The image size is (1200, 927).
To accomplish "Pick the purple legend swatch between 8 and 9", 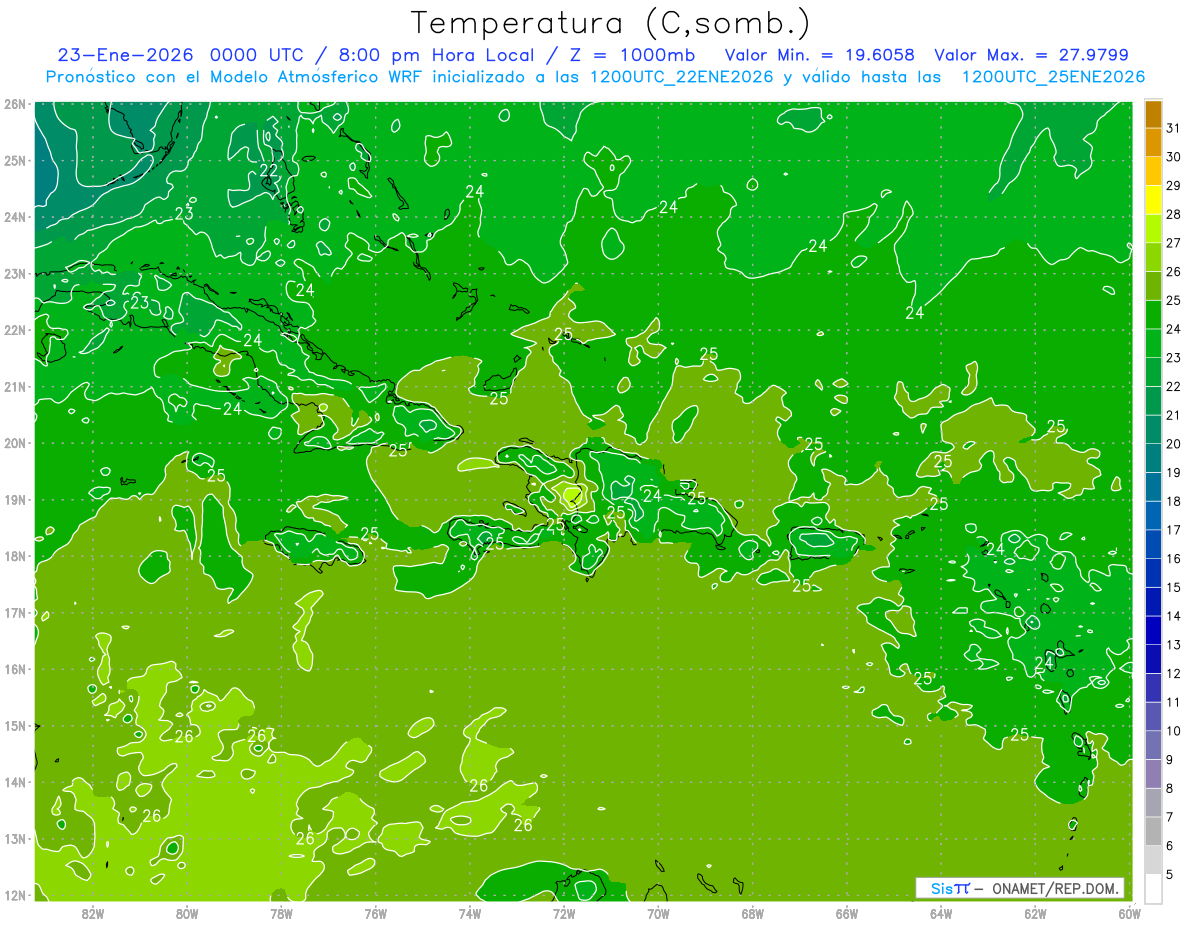I will tap(1153, 774).
